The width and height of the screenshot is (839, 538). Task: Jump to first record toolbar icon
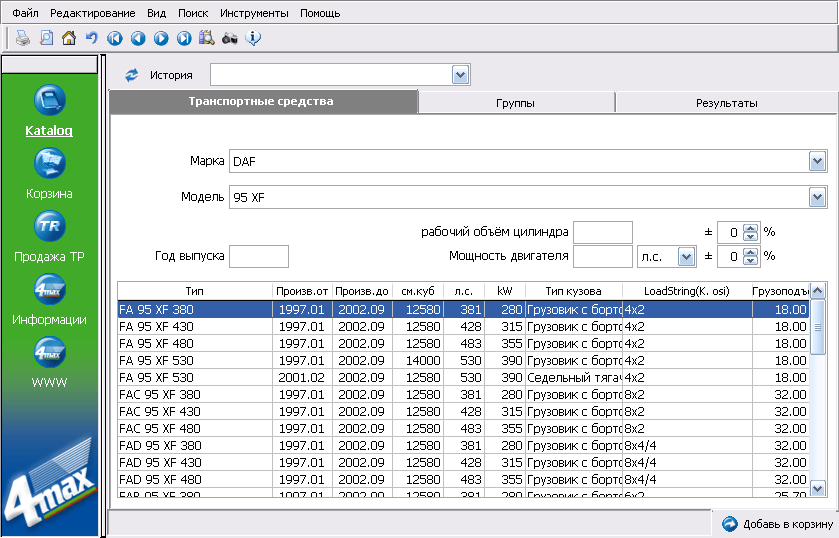click(115, 38)
